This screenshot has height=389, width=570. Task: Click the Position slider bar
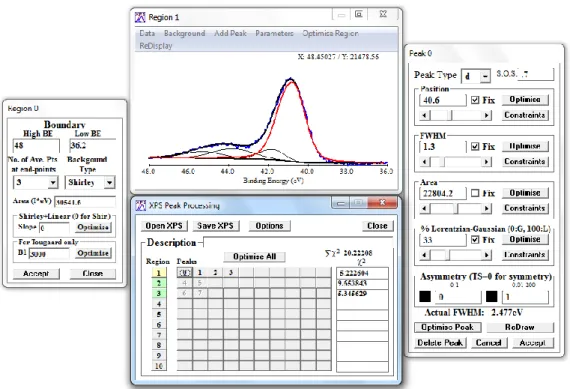click(x=456, y=116)
